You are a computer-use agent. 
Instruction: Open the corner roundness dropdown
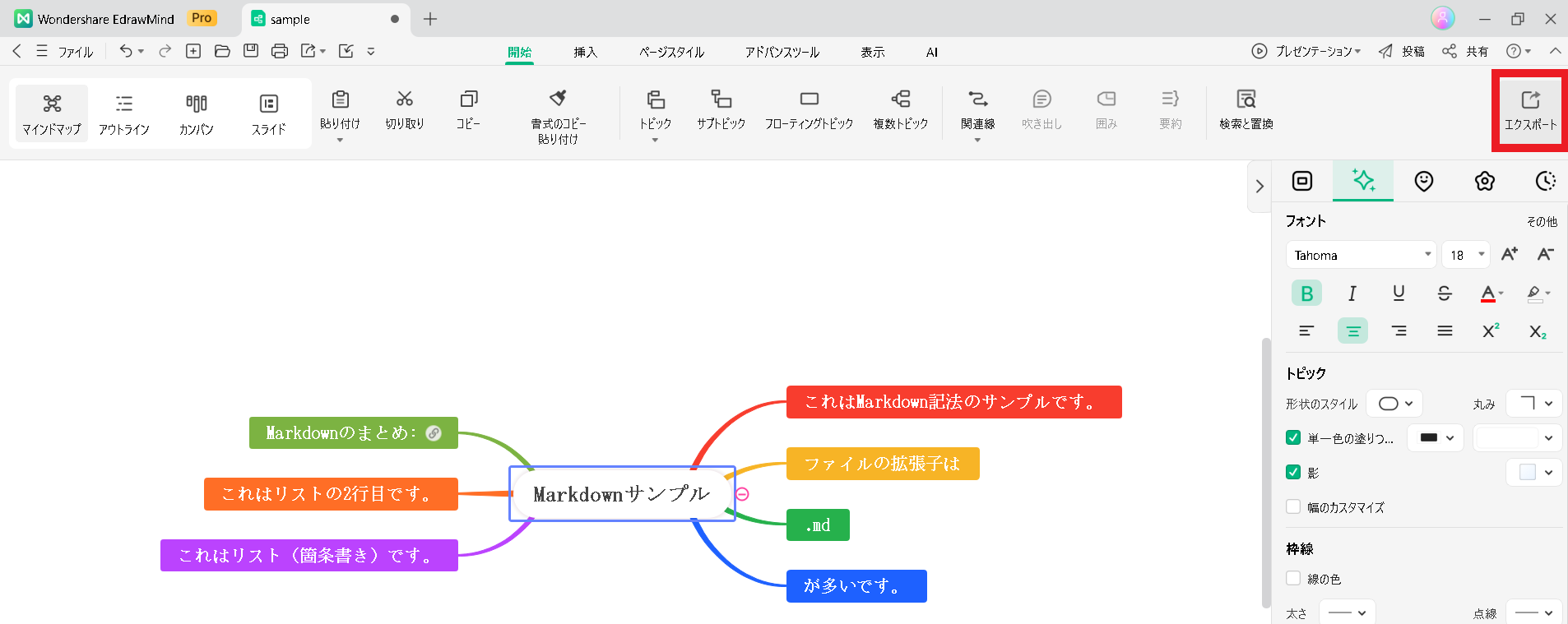coord(1534,404)
